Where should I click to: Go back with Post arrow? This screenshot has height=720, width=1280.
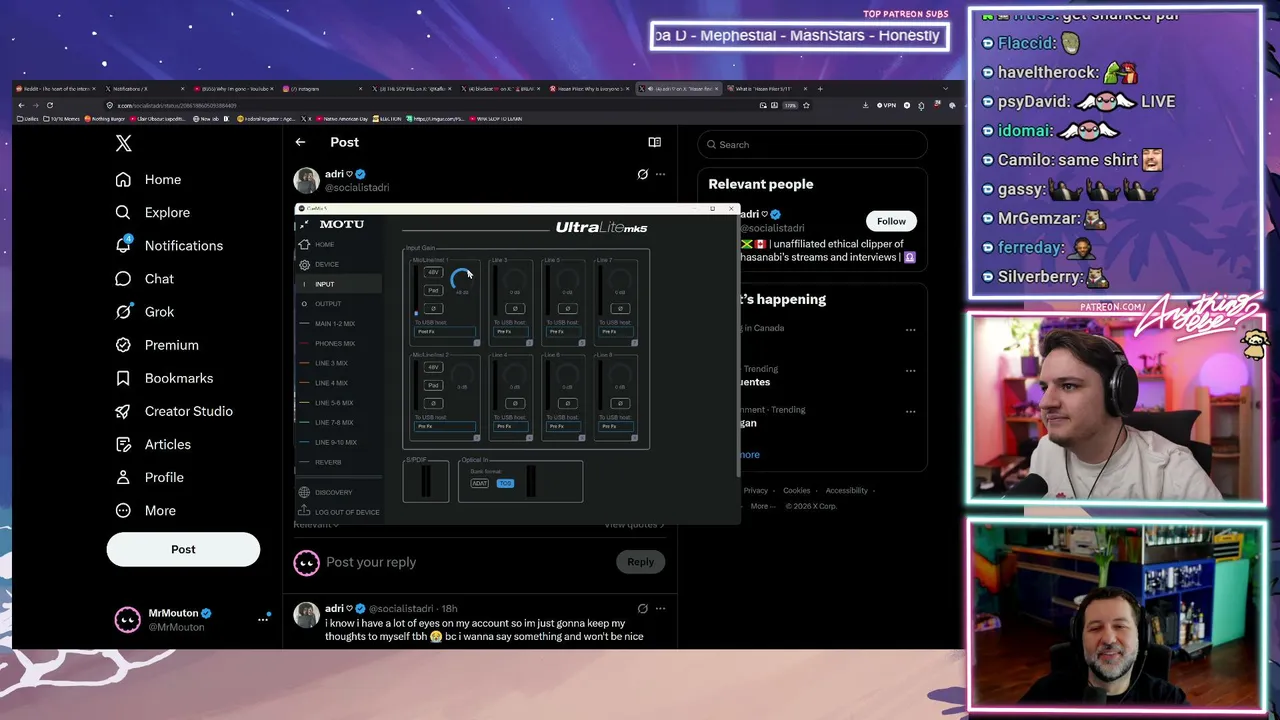pos(300,142)
